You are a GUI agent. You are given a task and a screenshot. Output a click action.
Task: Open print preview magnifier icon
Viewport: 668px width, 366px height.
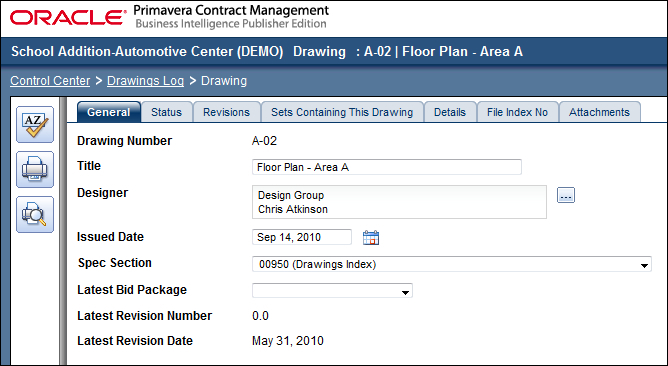point(35,214)
